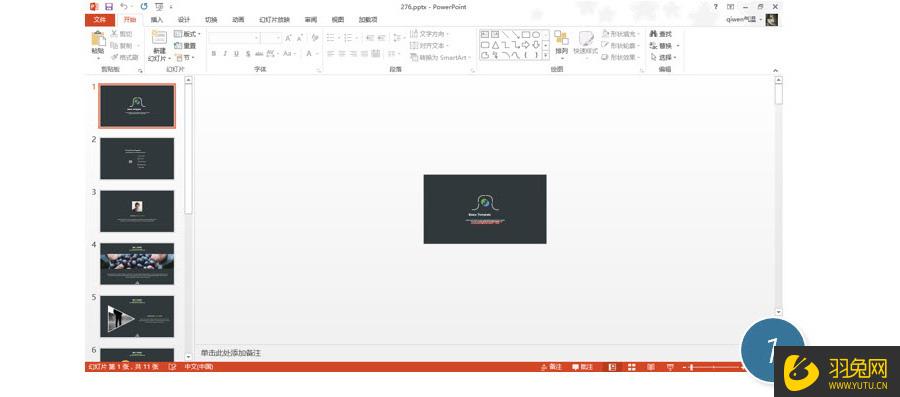900x397 pixels.
Task: Click the Redo/Repeat icon
Action: [143, 7]
